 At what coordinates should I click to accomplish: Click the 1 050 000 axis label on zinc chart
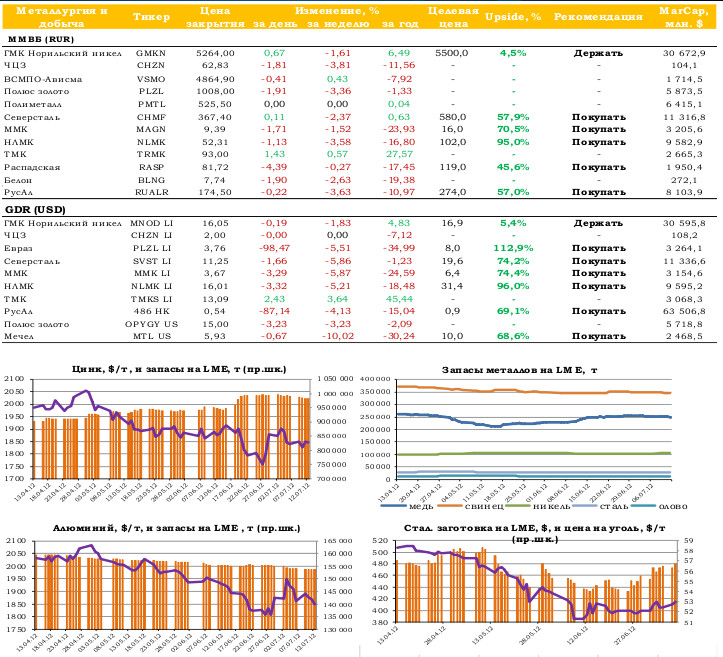pos(335,379)
